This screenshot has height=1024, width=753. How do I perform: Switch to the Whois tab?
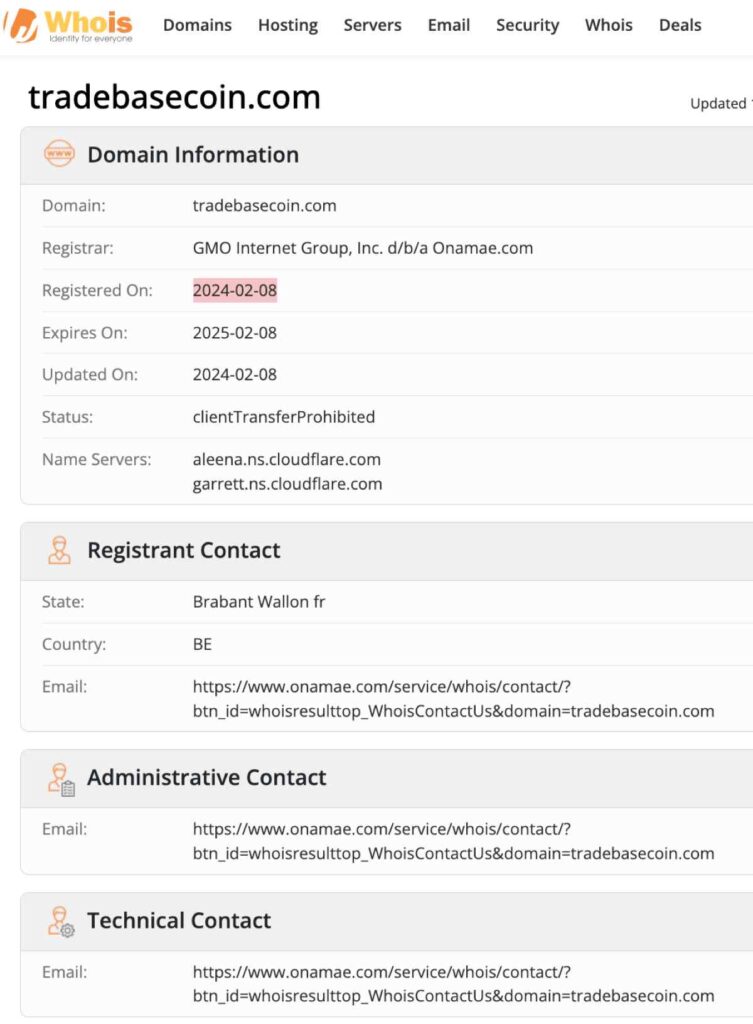(x=608, y=25)
